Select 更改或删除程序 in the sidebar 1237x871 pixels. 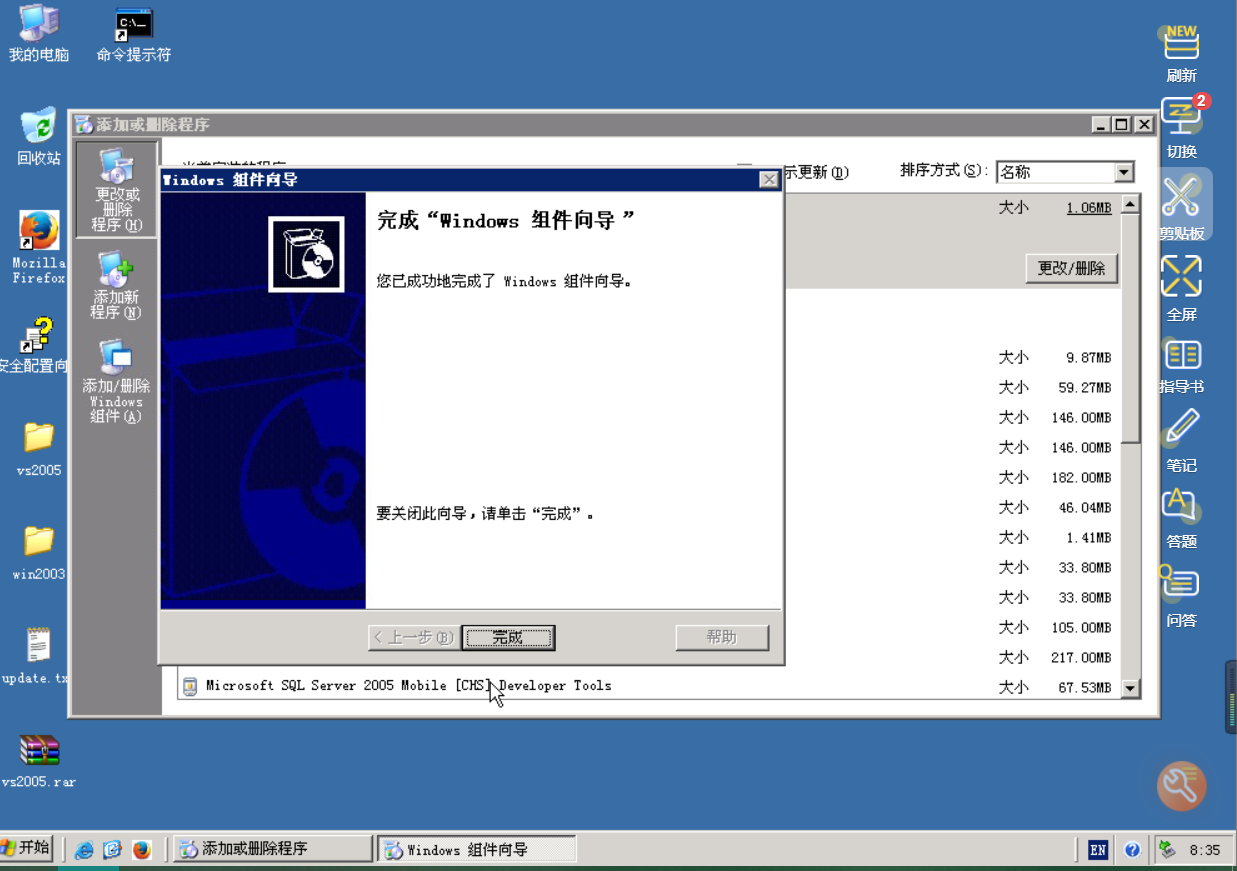(117, 190)
